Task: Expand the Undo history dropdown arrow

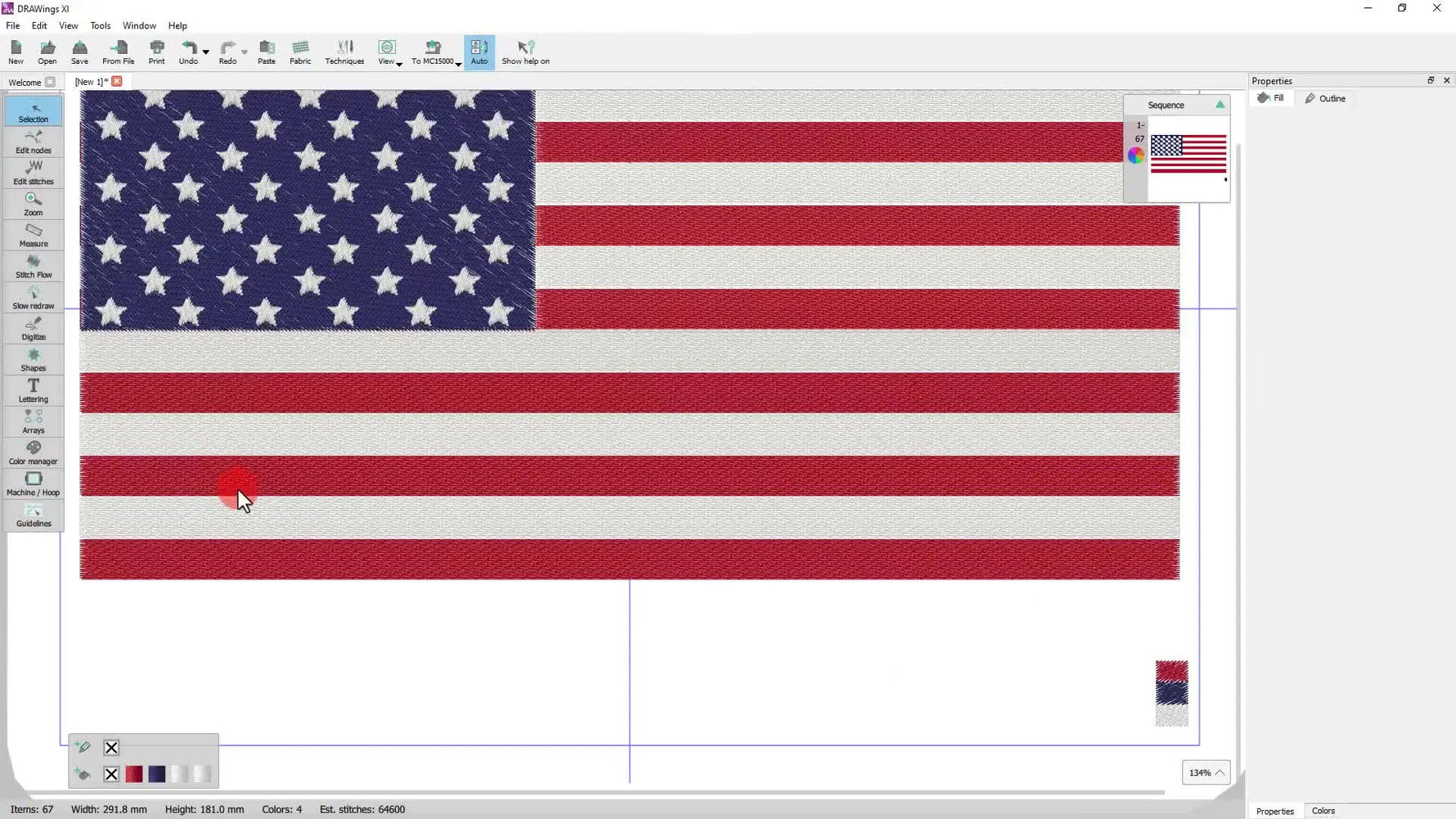Action: tap(206, 52)
